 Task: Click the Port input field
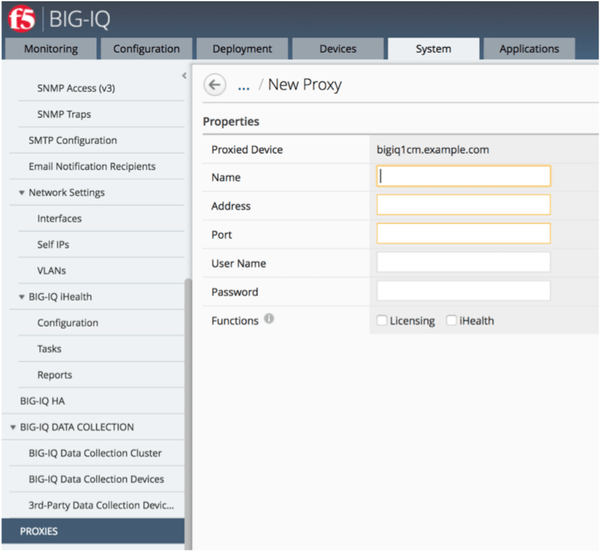463,233
